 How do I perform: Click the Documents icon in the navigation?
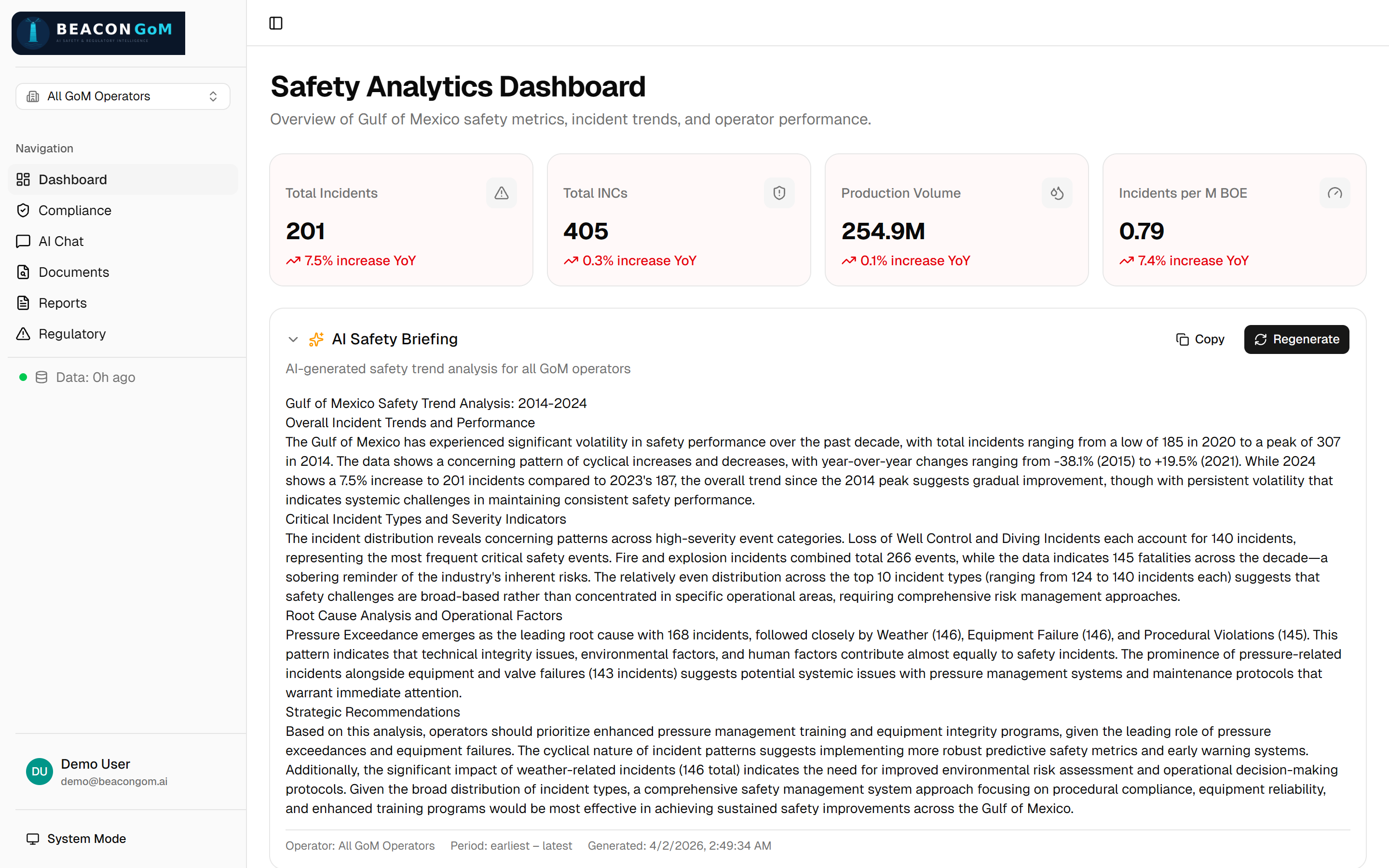[23, 272]
